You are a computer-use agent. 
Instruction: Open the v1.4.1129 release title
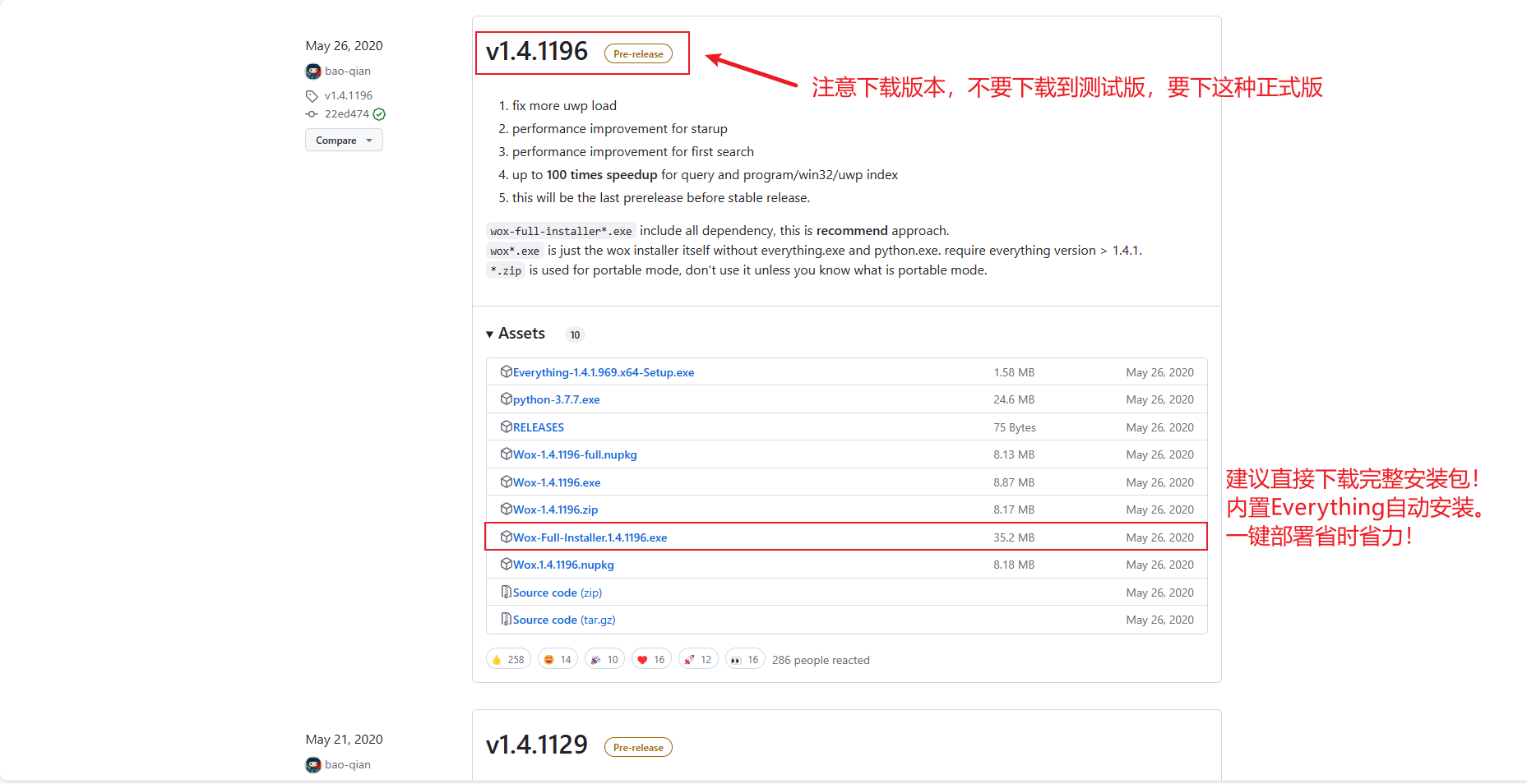point(537,745)
